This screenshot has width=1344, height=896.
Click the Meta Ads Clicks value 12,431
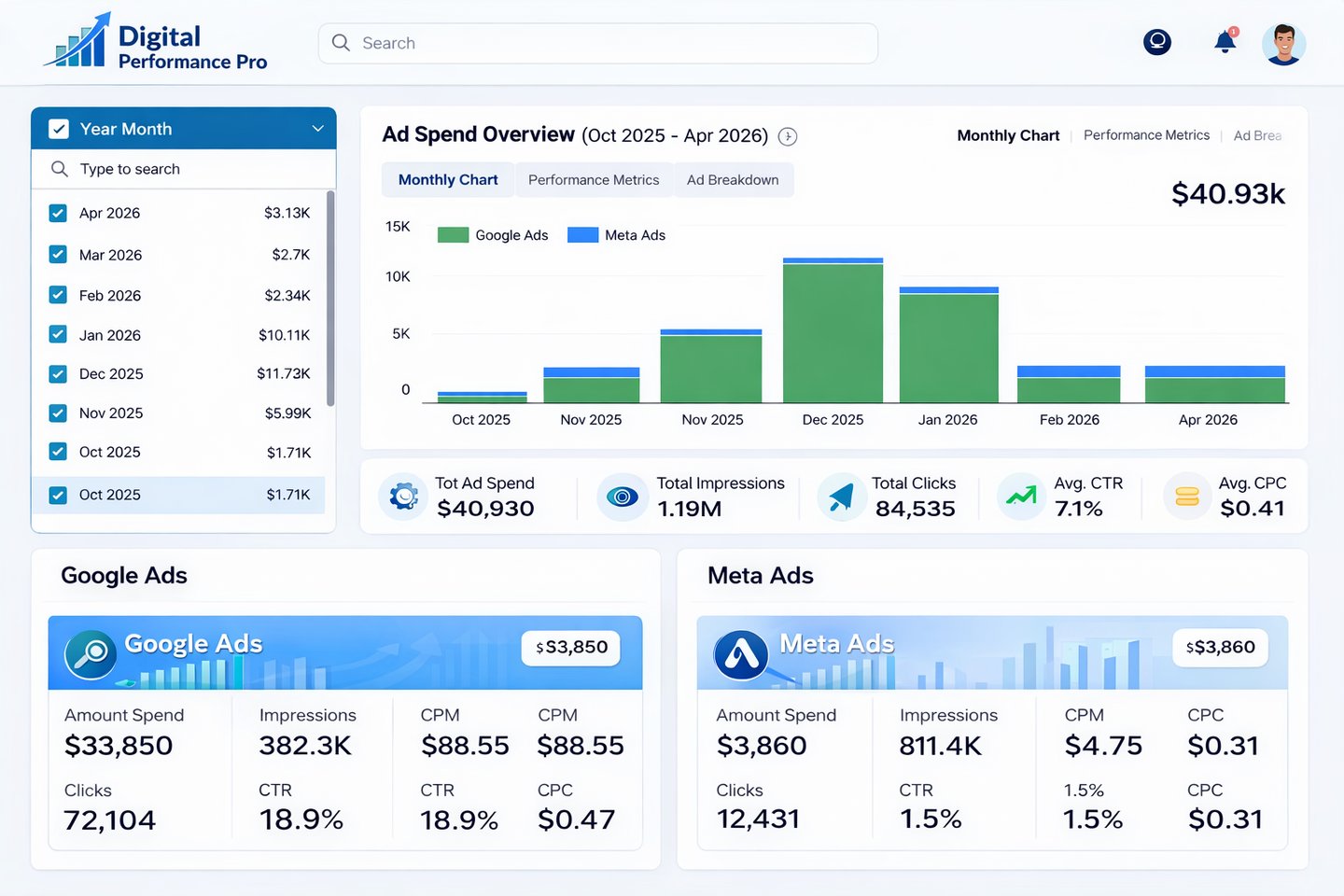[x=758, y=819]
